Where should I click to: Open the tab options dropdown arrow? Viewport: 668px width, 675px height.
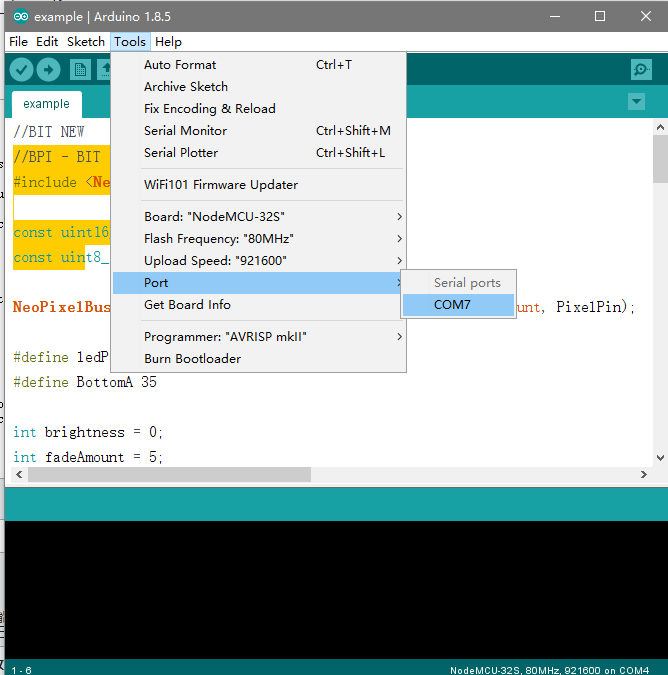(x=636, y=102)
